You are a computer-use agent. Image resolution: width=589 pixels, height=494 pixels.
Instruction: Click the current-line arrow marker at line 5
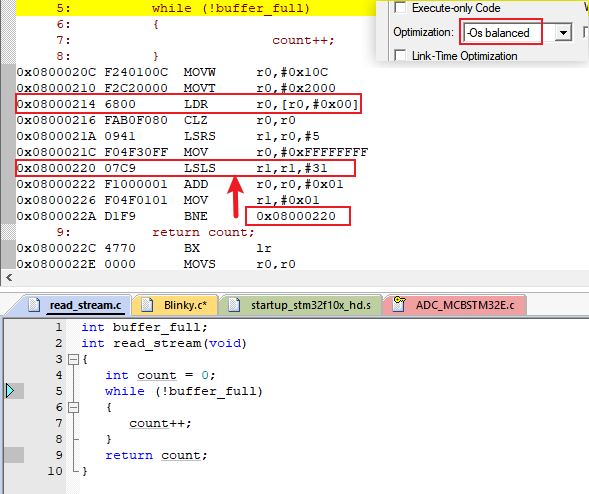[x=10, y=391]
